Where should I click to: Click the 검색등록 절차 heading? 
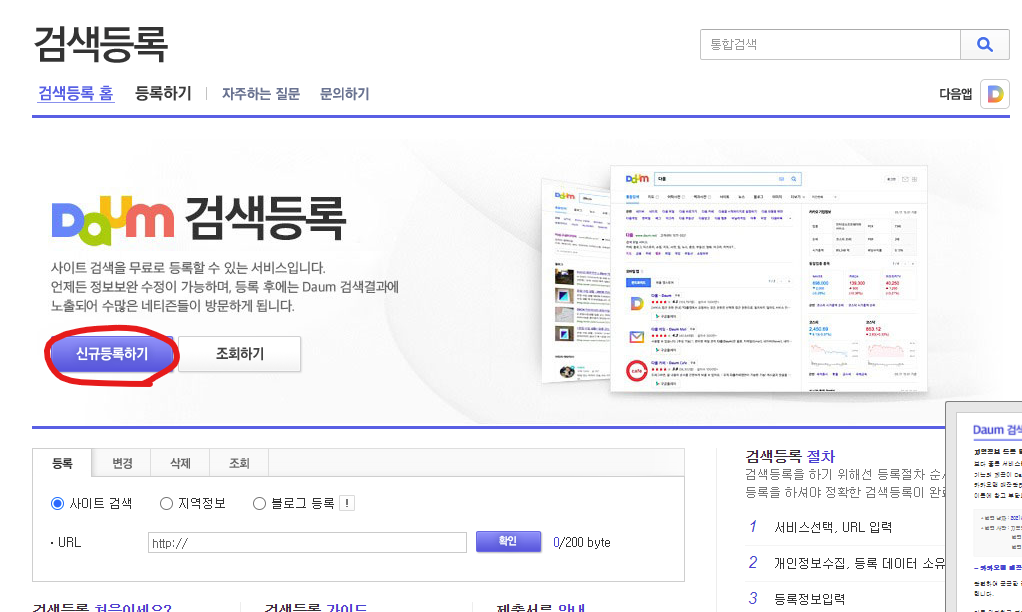coord(790,456)
